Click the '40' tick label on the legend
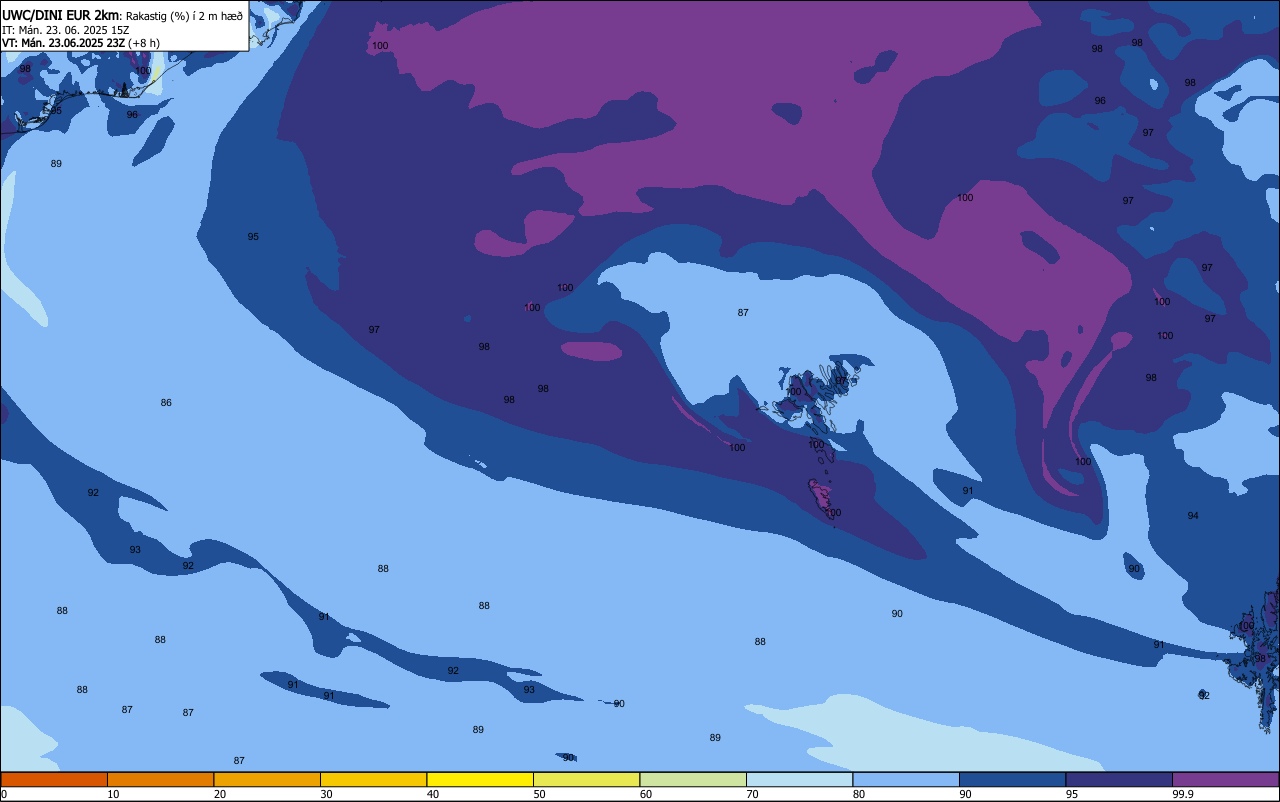 click(x=433, y=794)
